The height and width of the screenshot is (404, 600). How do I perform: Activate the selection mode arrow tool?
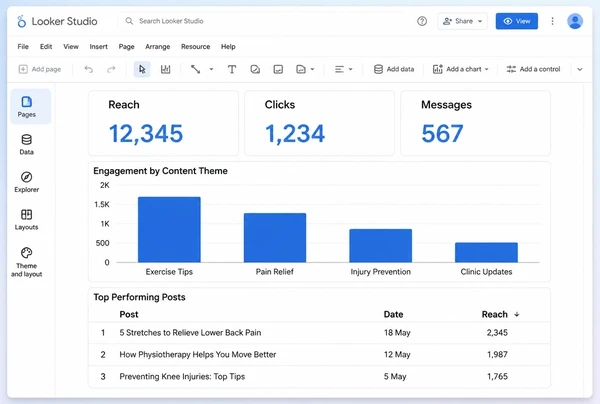pyautogui.click(x=142, y=69)
